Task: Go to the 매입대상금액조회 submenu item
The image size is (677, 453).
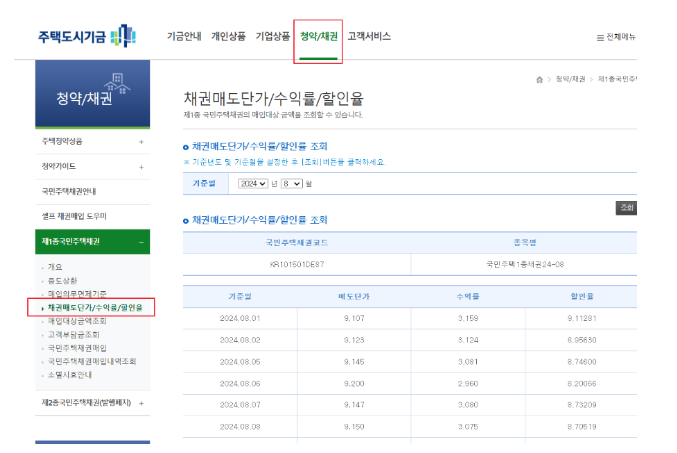Action: tap(77, 321)
